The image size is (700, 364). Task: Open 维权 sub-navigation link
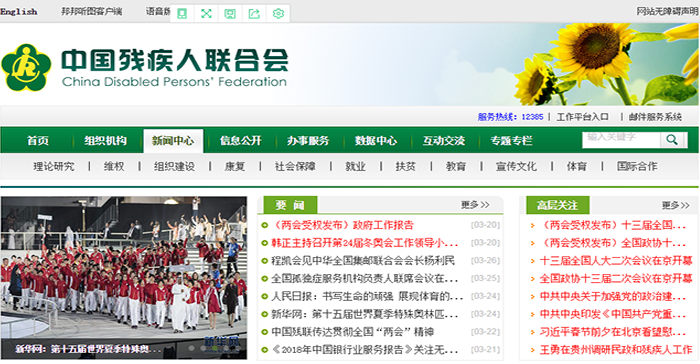pos(114,167)
